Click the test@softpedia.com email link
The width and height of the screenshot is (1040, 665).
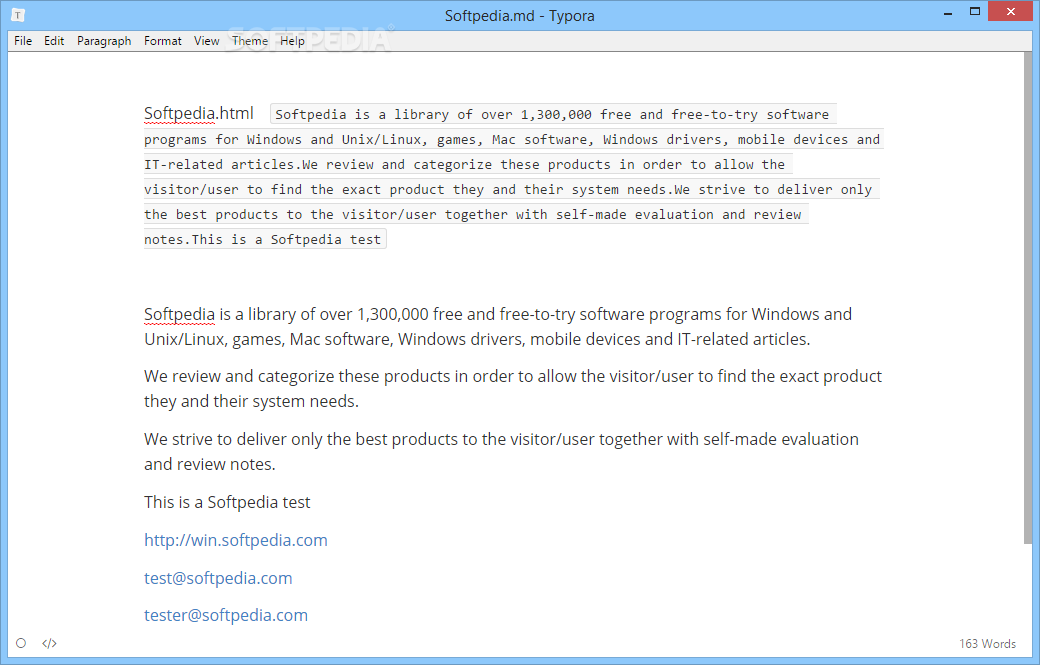218,578
